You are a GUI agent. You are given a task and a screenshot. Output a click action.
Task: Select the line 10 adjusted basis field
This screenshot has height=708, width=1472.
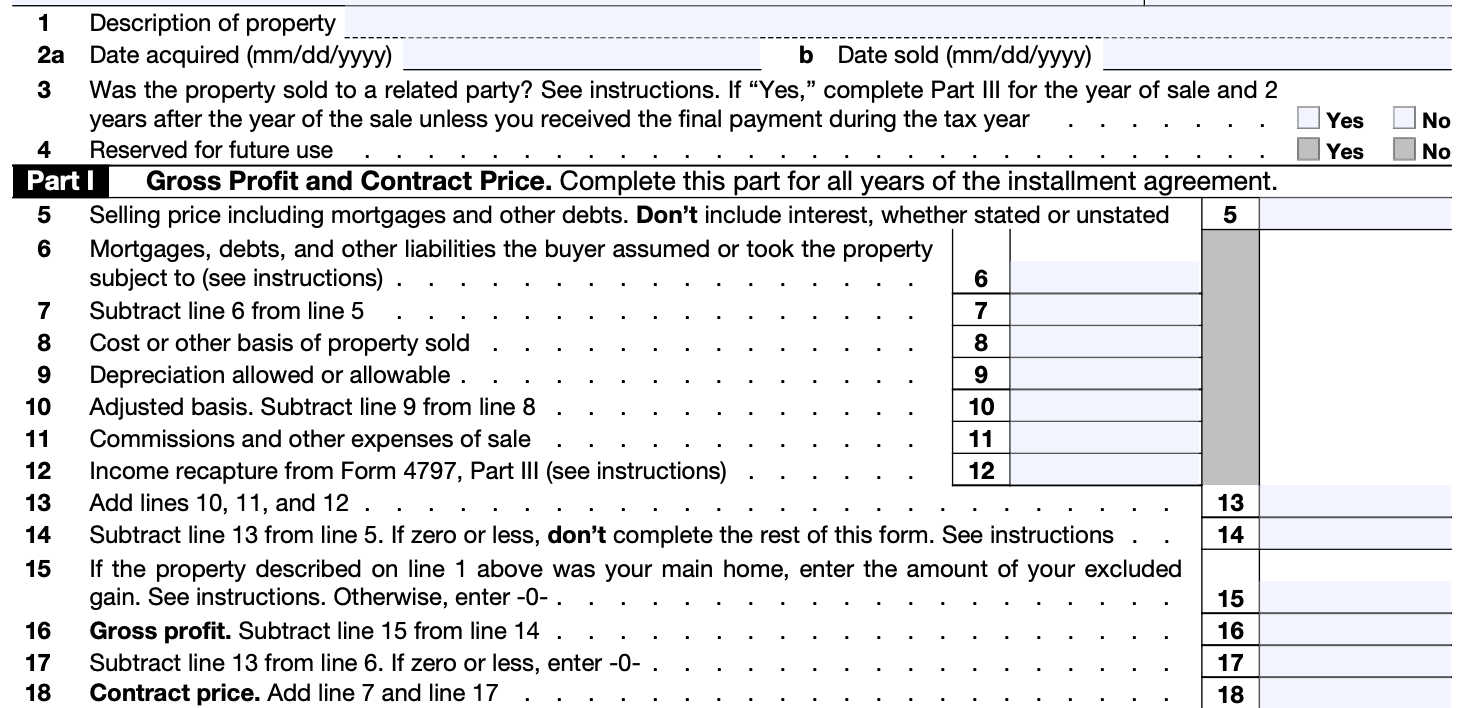click(1105, 406)
